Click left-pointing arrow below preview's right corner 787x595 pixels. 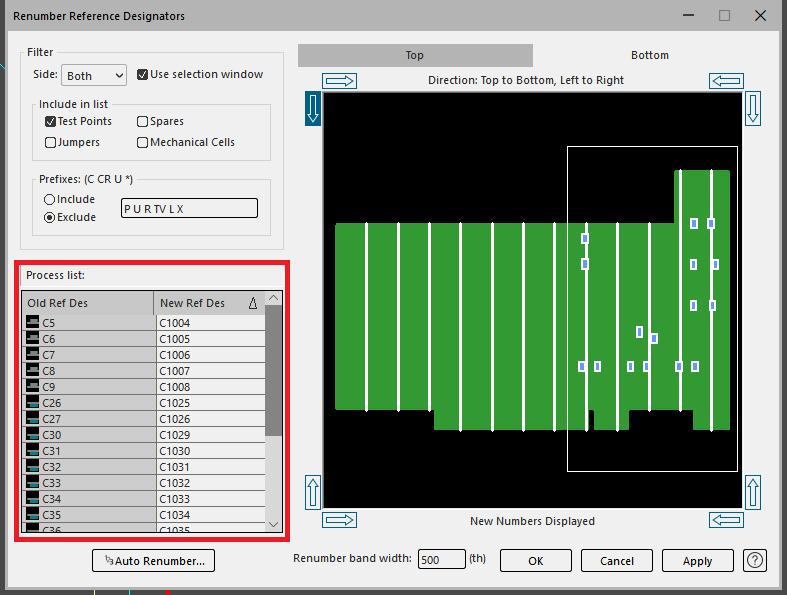coord(725,520)
